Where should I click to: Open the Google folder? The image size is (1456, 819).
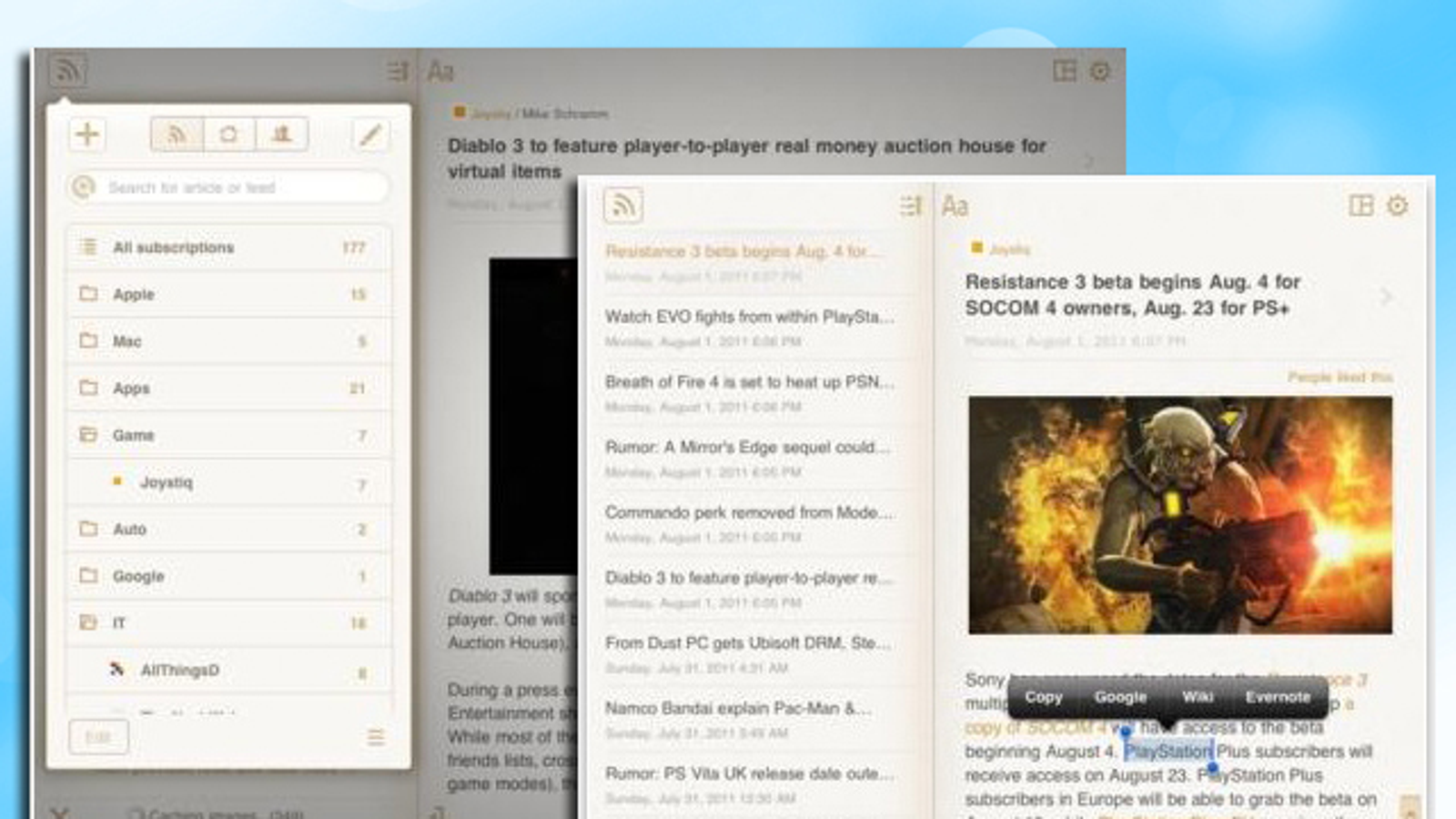[x=228, y=576]
